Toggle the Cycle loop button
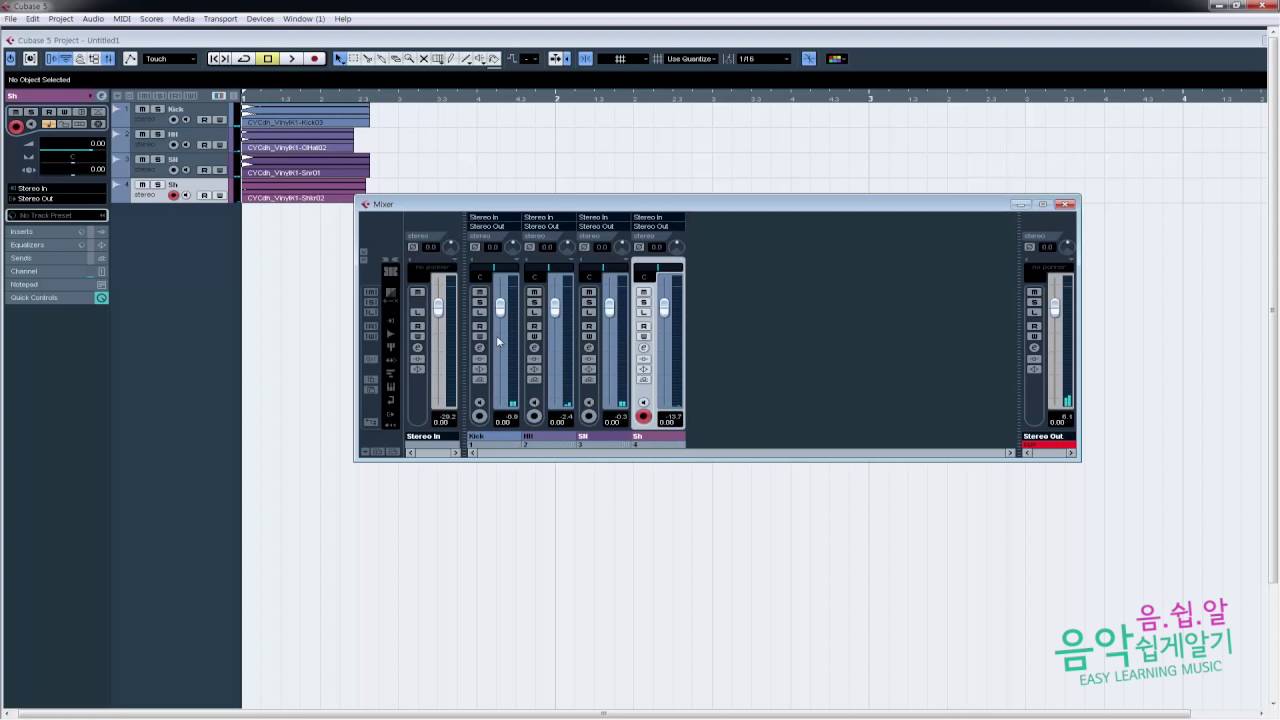1280x720 pixels. coord(244,59)
